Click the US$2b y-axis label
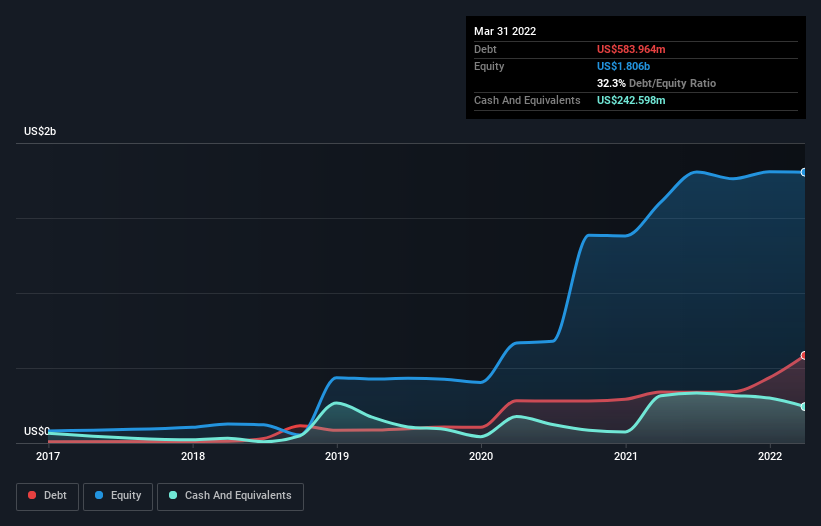Screen dimensions: 821x526 point(40,131)
